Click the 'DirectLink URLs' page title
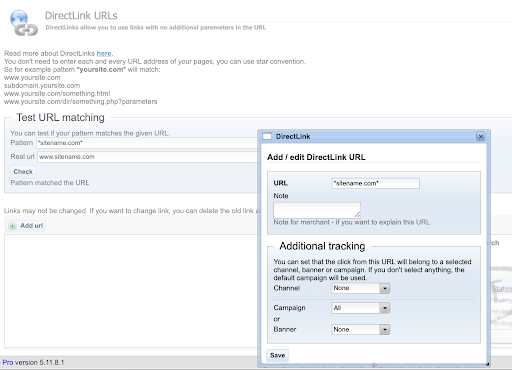Image resolution: width=512 pixels, height=371 pixels. (x=81, y=16)
